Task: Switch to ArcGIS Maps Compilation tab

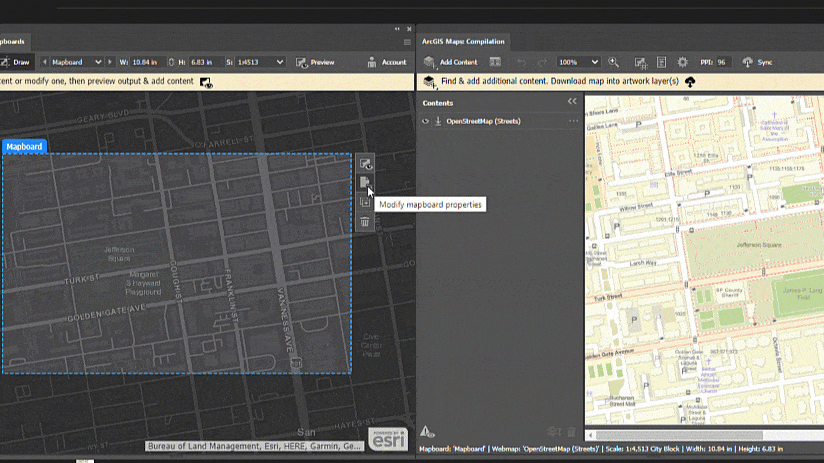Action: 463,42
